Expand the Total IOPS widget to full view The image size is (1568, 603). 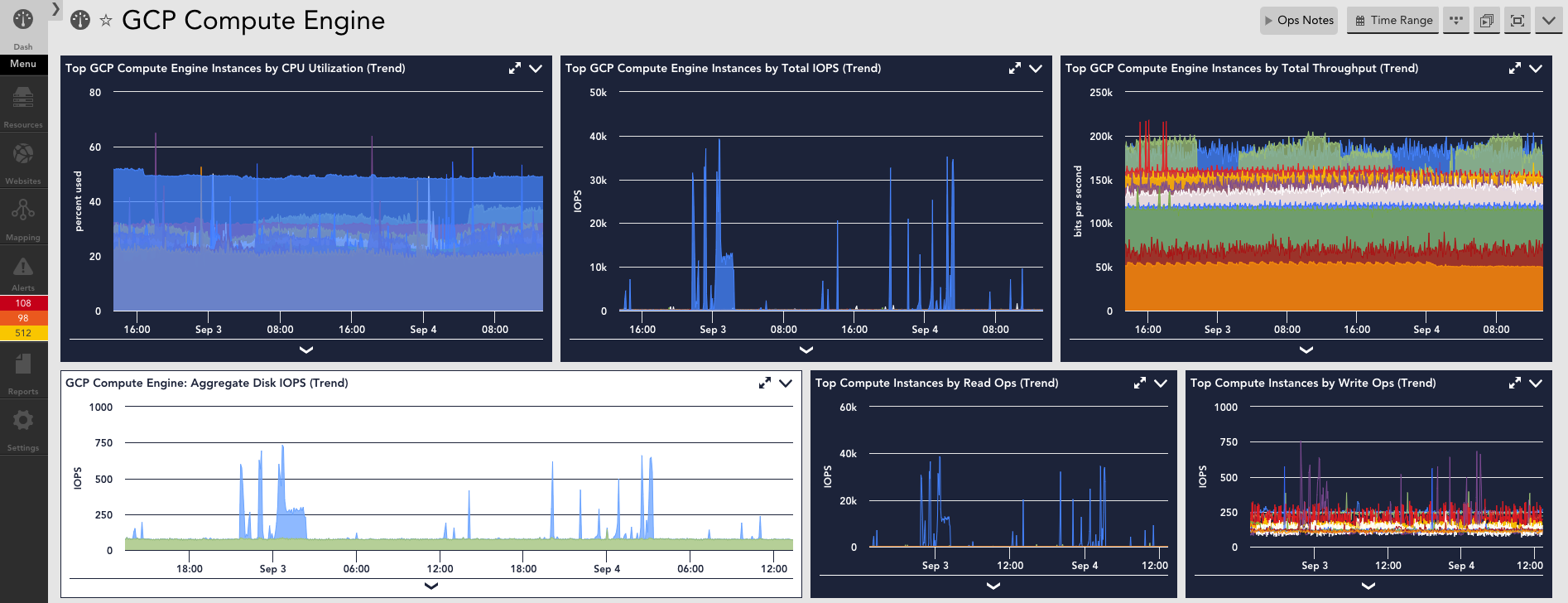click(x=1015, y=68)
